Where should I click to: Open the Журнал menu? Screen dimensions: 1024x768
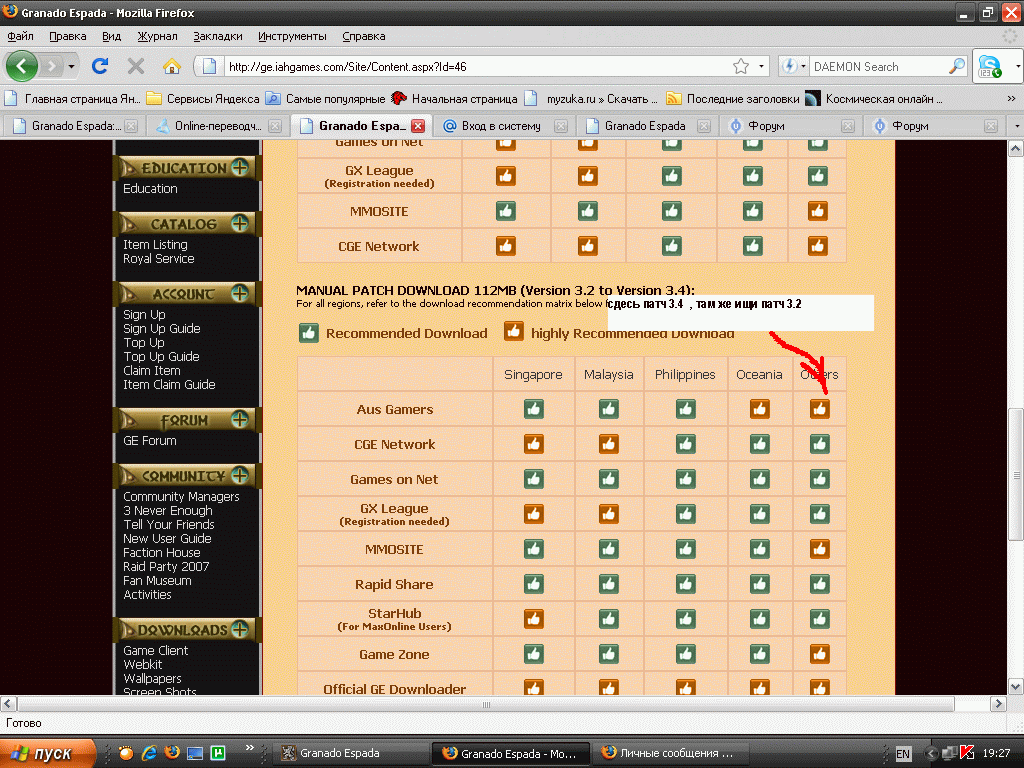(157, 36)
